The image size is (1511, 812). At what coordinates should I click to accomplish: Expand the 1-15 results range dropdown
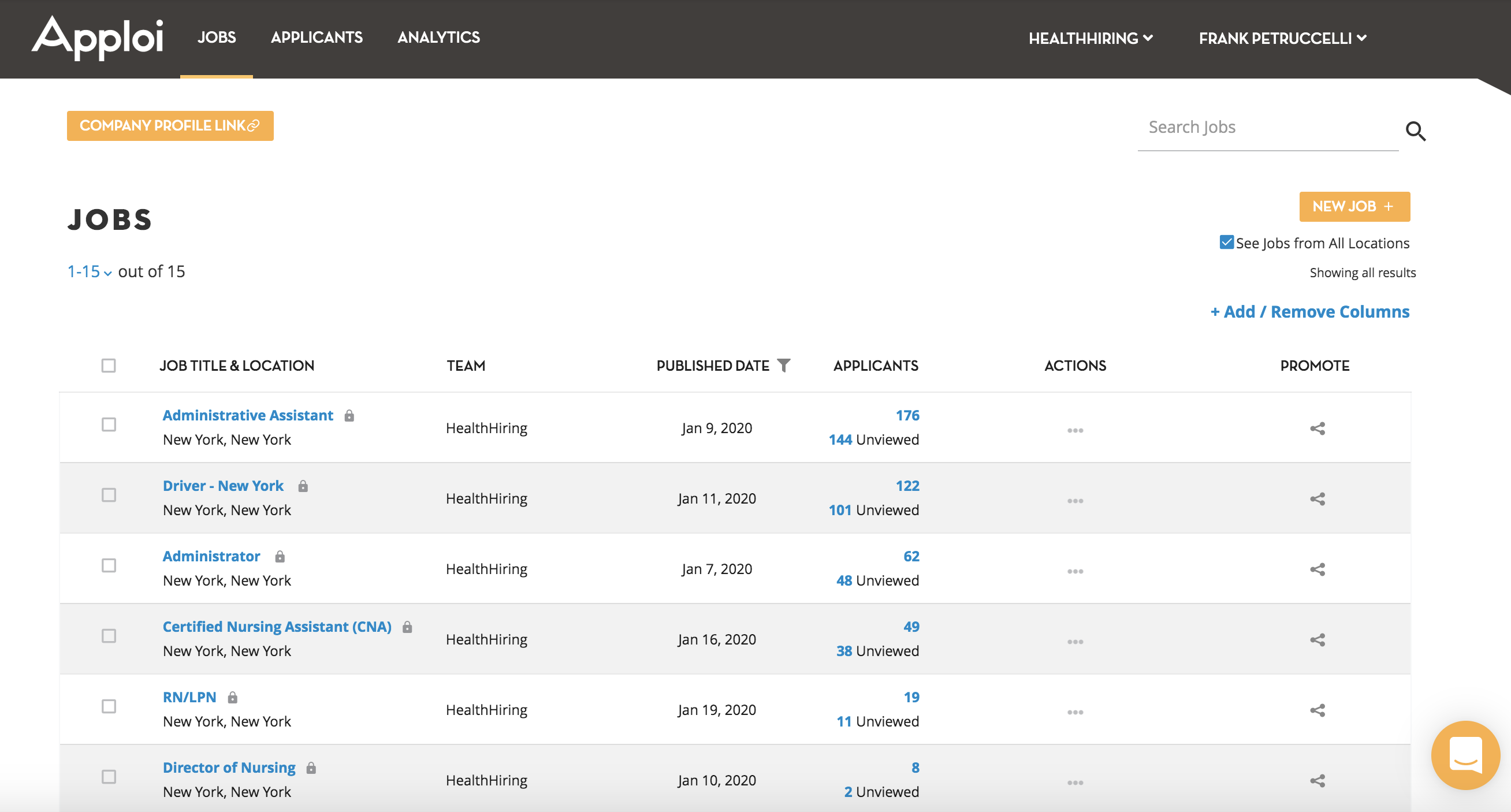89,271
